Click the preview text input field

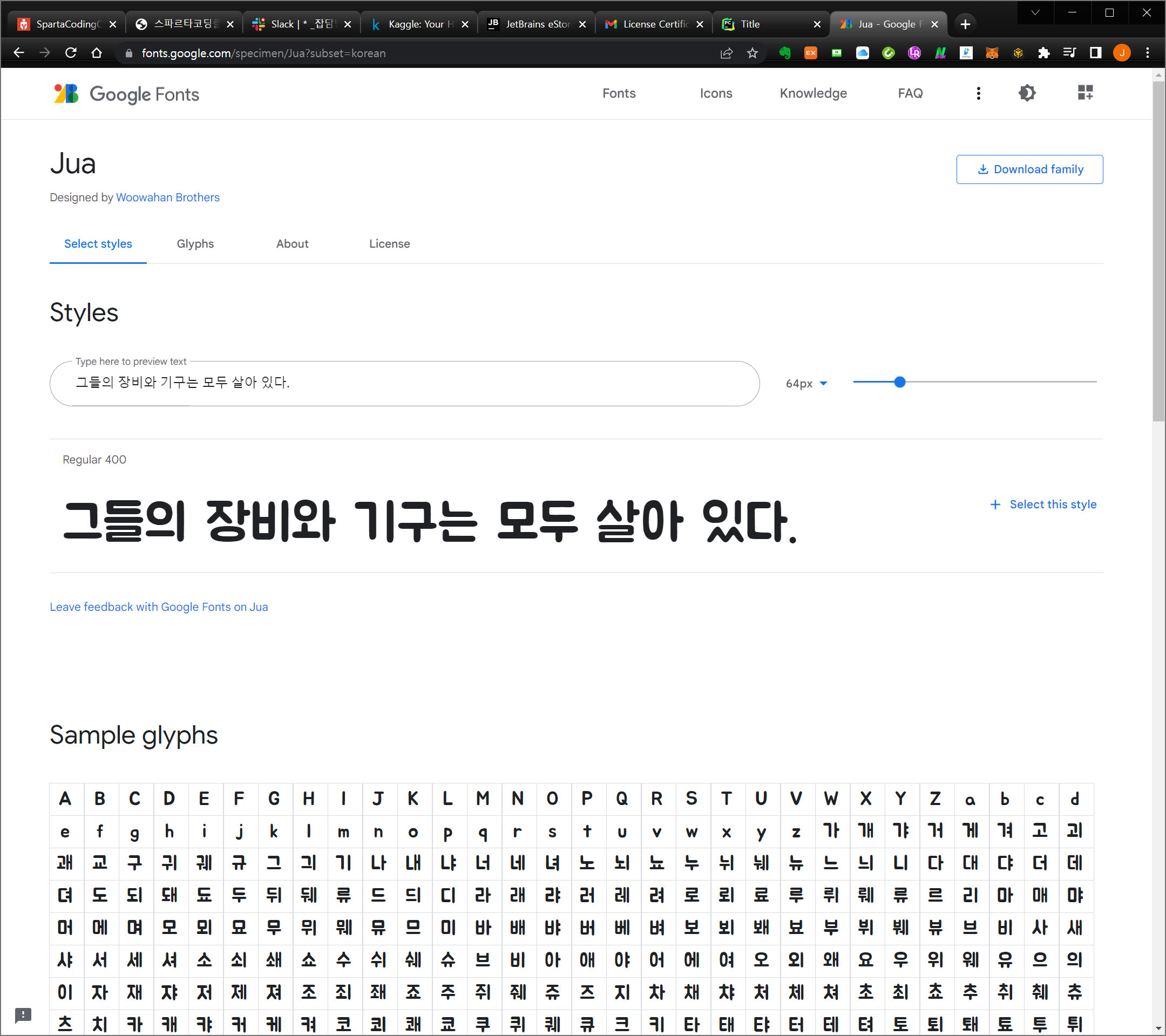point(404,383)
